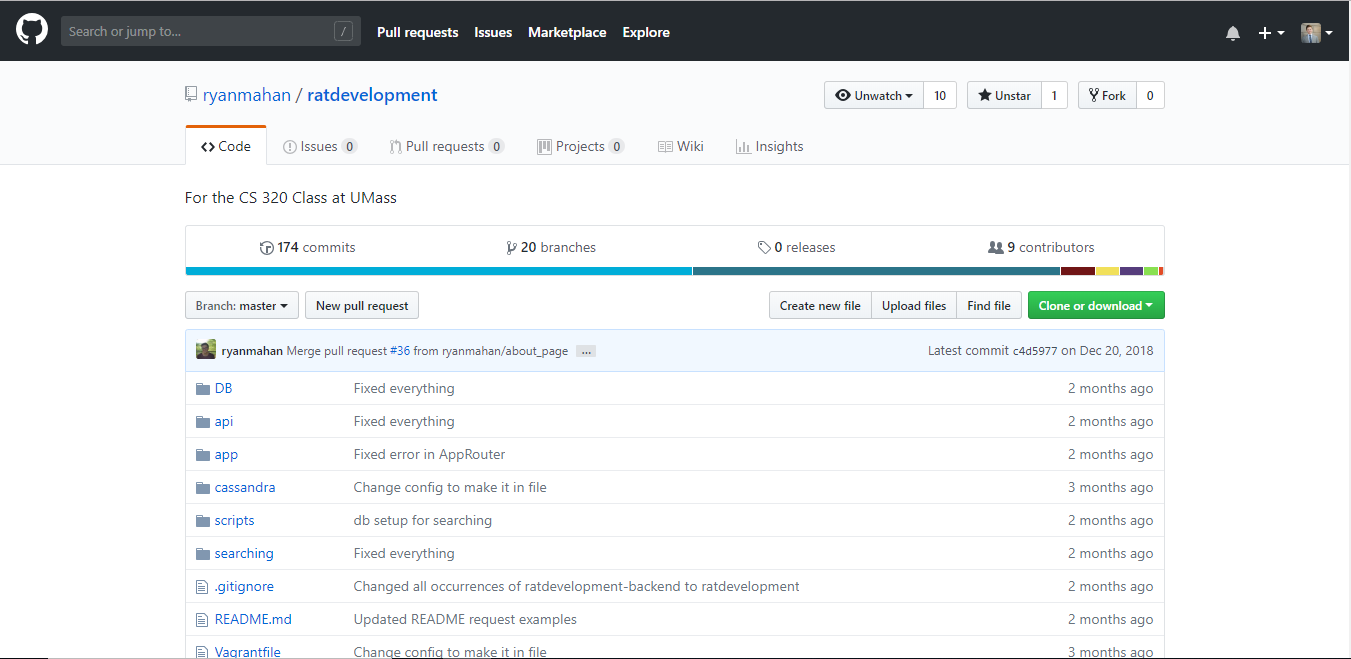The height and width of the screenshot is (659, 1351).
Task: Click the releases tag icon
Action: click(764, 248)
